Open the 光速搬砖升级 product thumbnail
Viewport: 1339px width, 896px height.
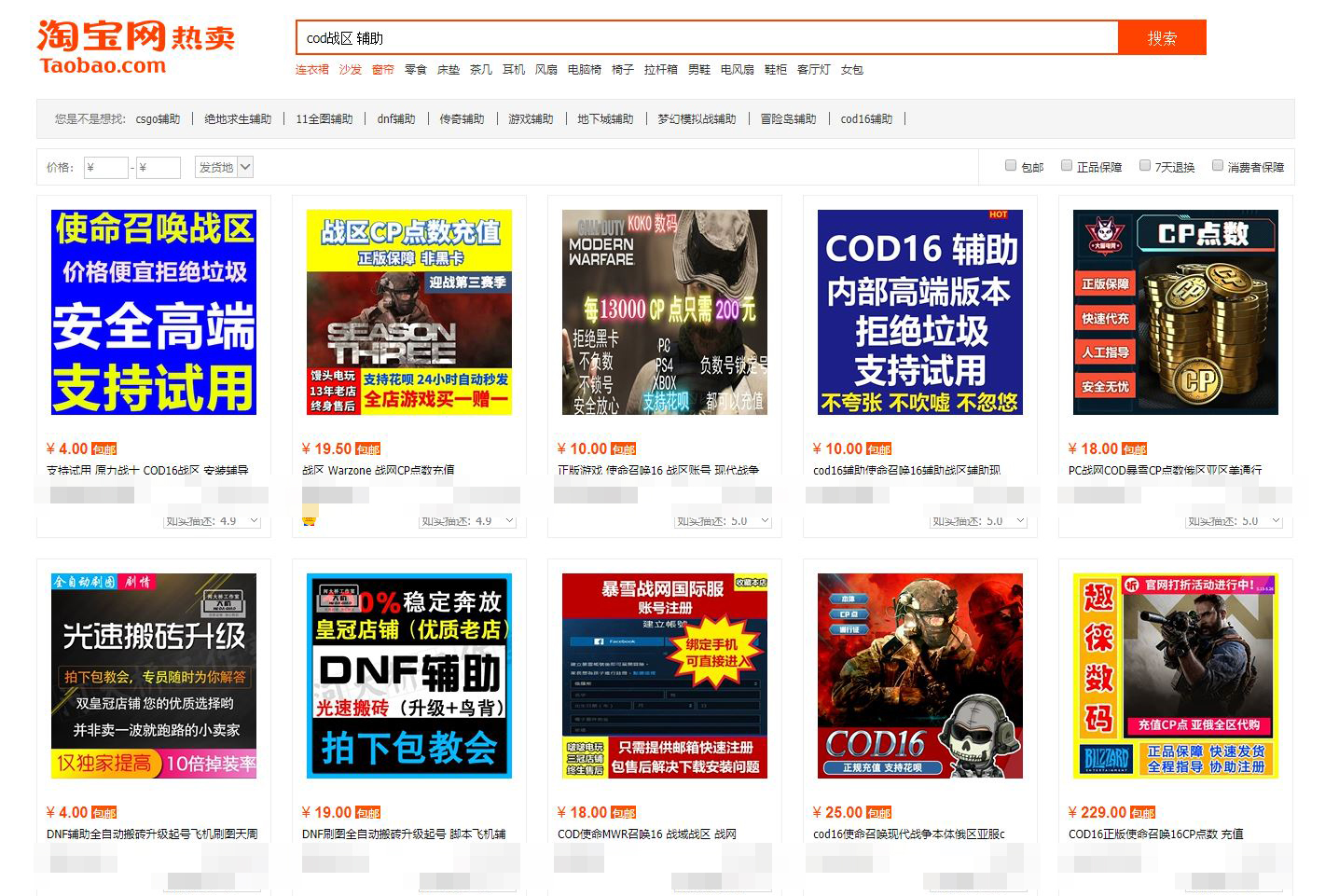[x=154, y=676]
